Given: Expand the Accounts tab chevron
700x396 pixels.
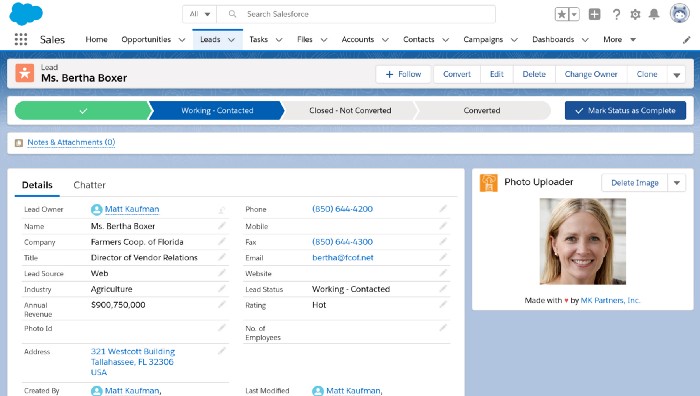Looking at the screenshot, I should point(385,40).
